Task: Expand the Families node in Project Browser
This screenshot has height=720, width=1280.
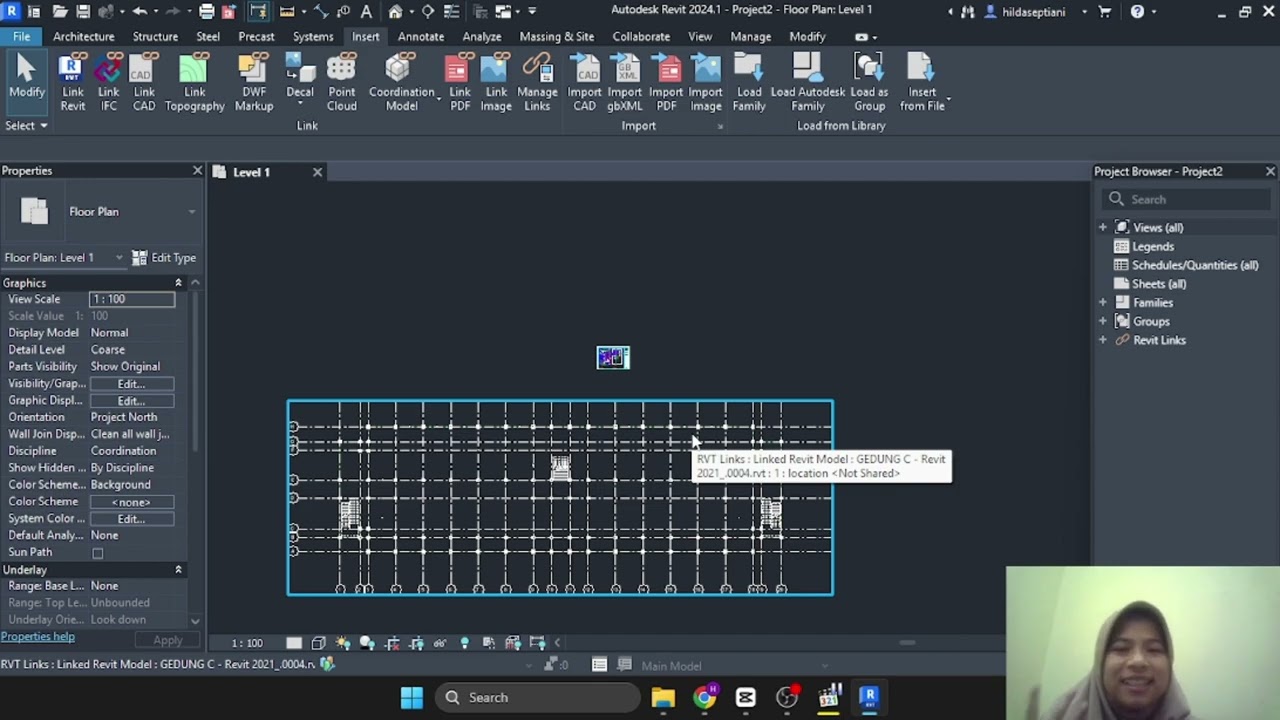Action: point(1103,303)
